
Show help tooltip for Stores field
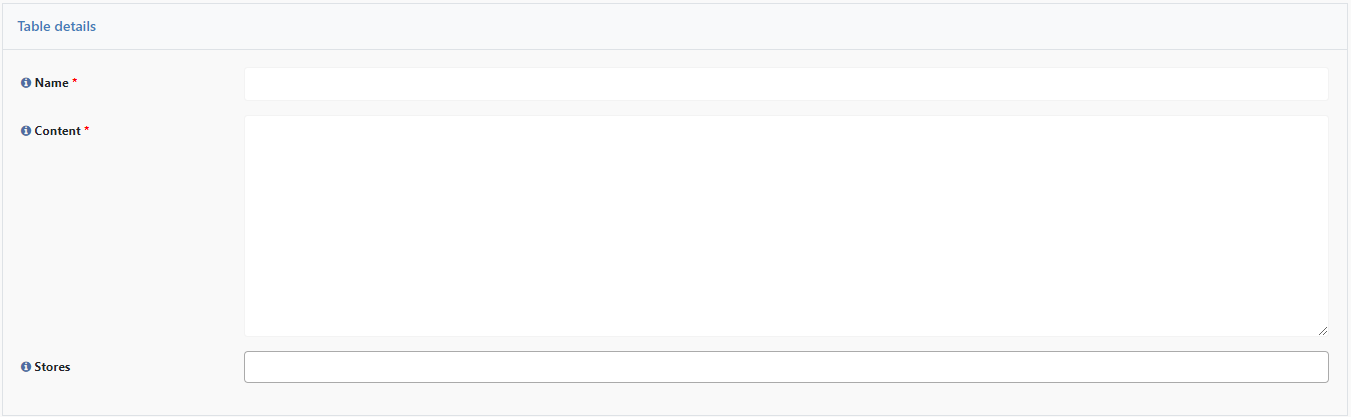point(26,367)
